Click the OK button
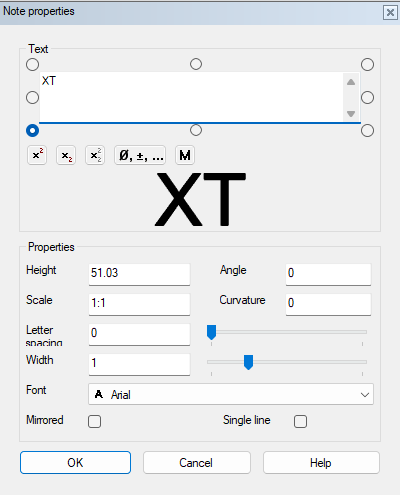This screenshot has width=400, height=495. coord(75,463)
